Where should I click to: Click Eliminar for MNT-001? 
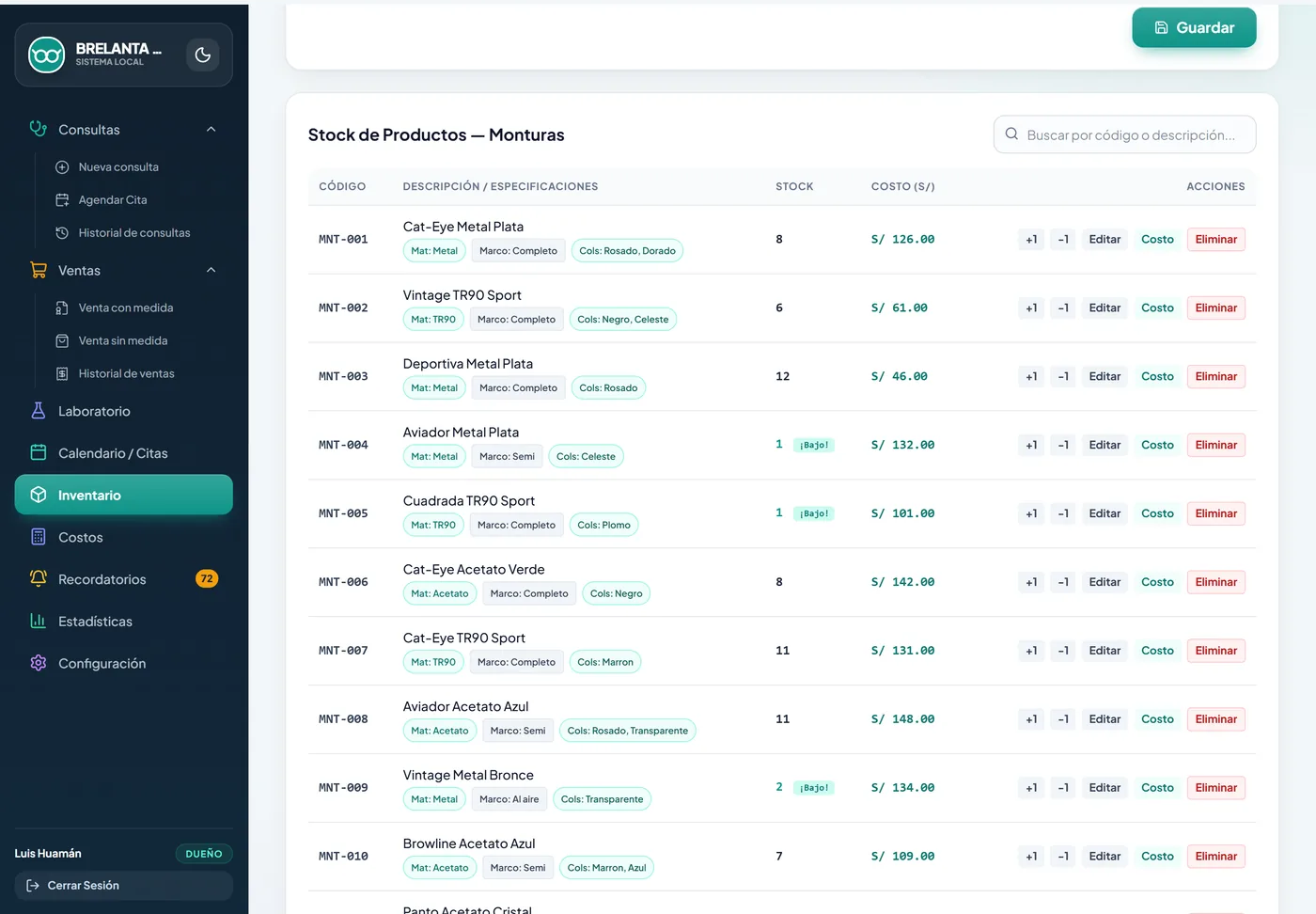[x=1215, y=240]
